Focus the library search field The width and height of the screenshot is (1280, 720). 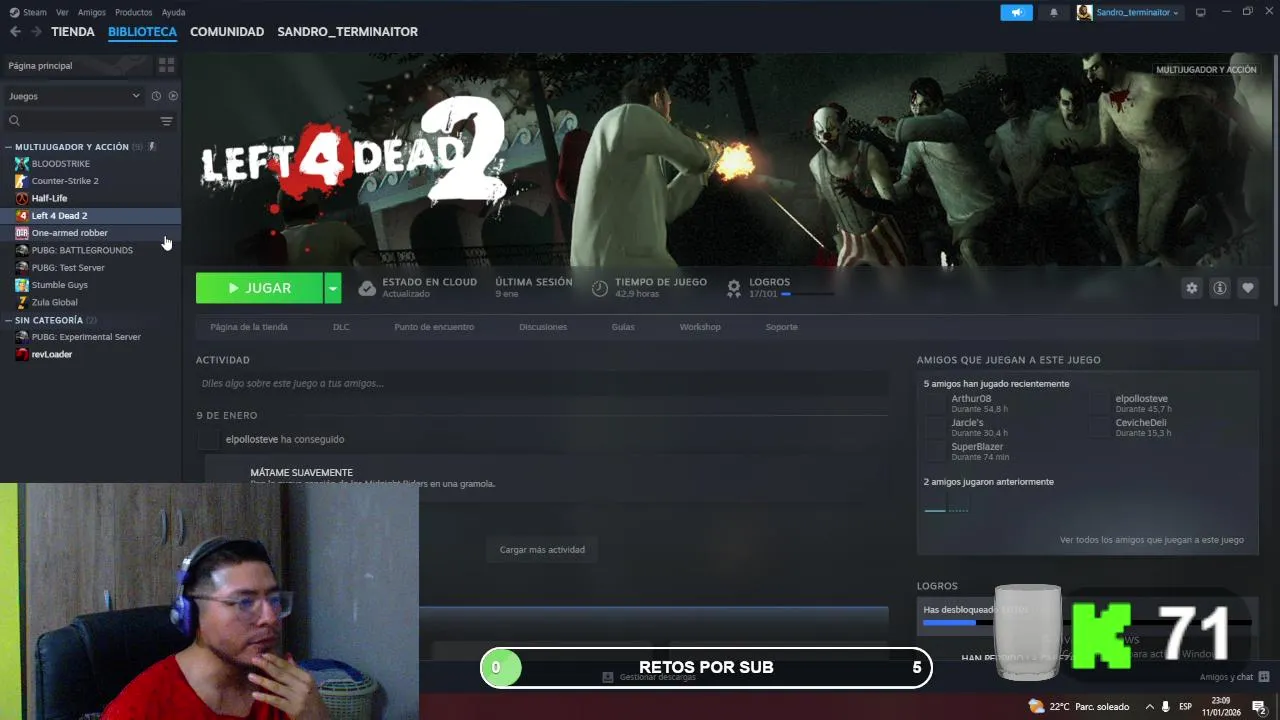point(88,121)
